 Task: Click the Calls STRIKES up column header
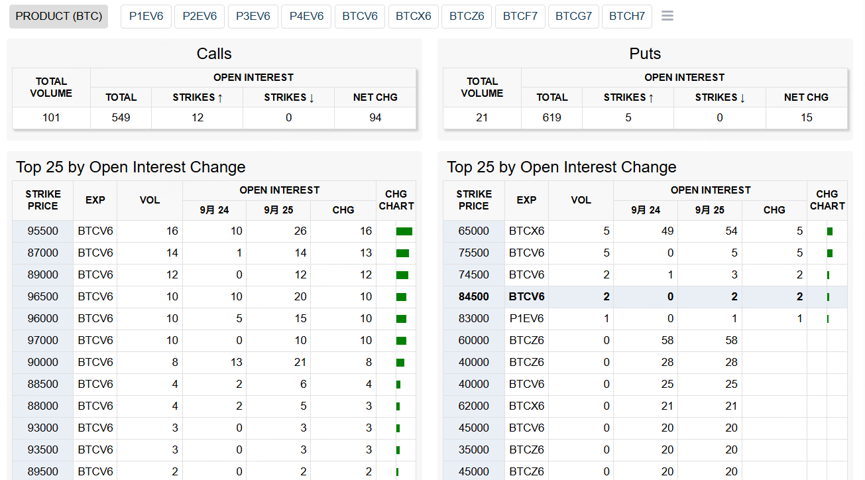[197, 97]
